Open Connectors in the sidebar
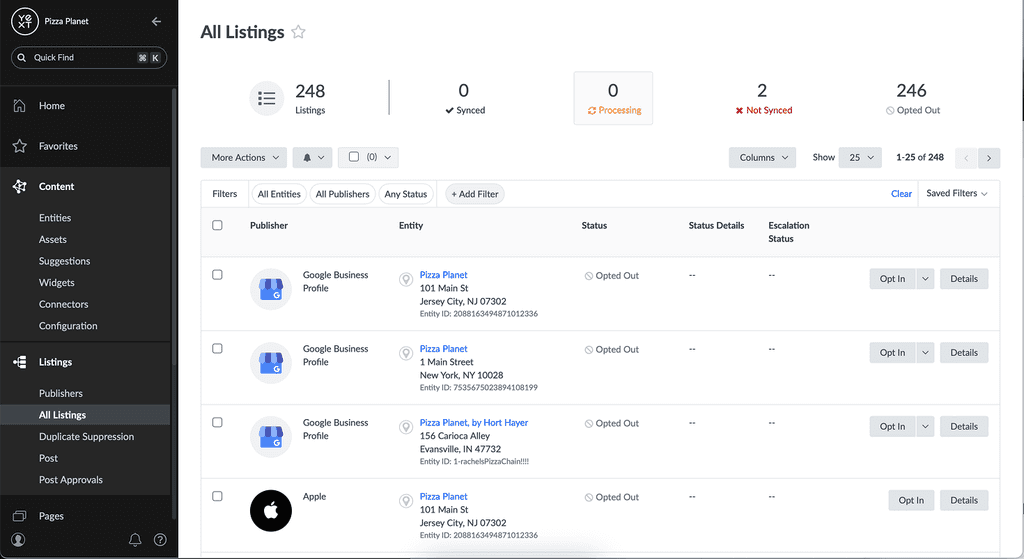The width and height of the screenshot is (1024, 559). pos(63,304)
